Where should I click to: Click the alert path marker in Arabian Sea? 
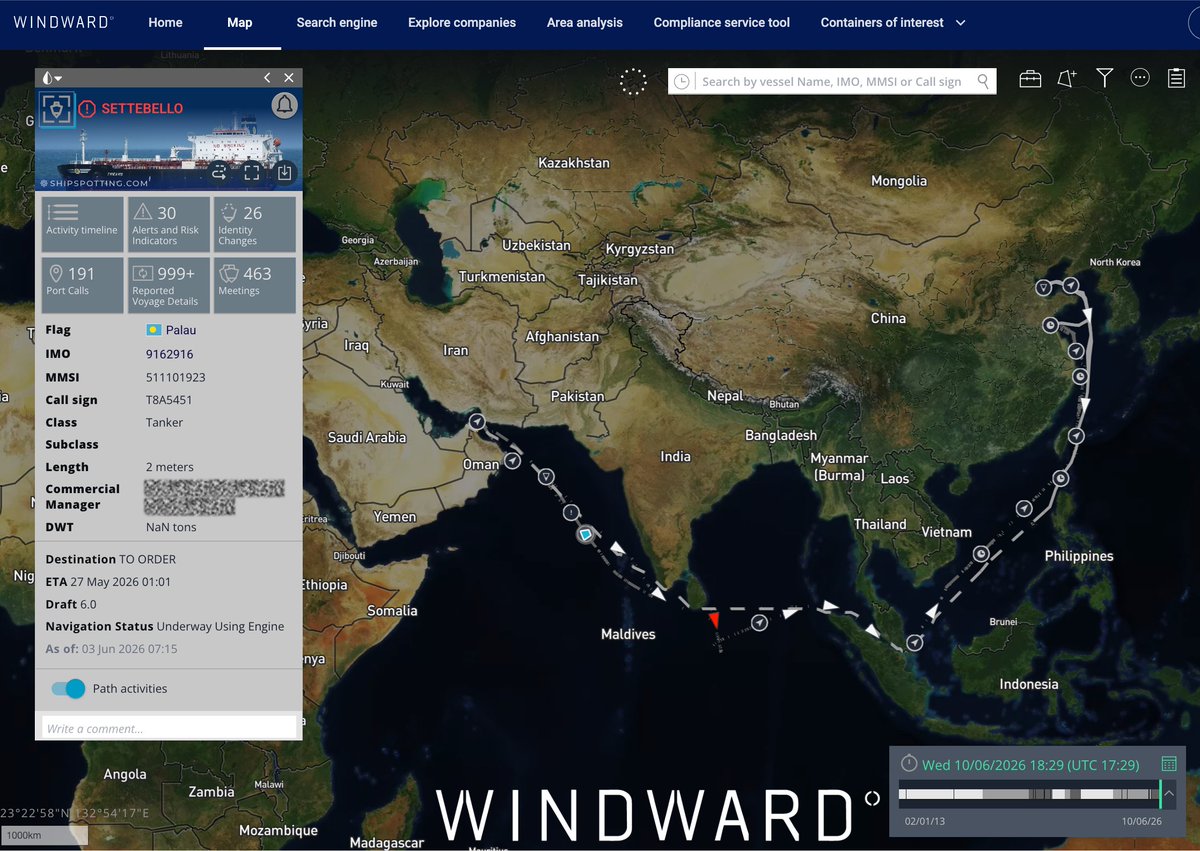click(x=571, y=513)
